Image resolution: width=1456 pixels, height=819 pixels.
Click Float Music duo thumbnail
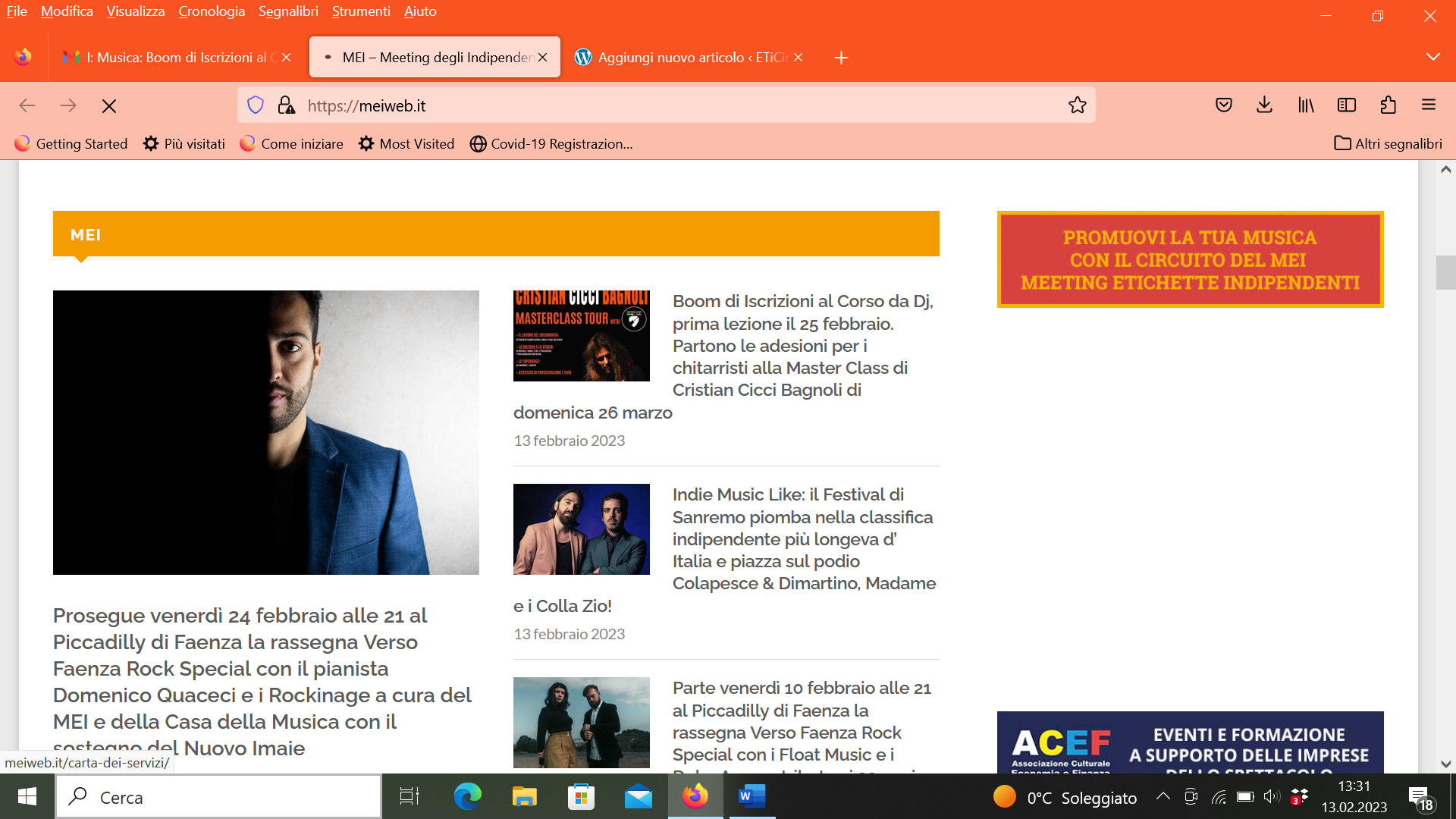[582, 723]
